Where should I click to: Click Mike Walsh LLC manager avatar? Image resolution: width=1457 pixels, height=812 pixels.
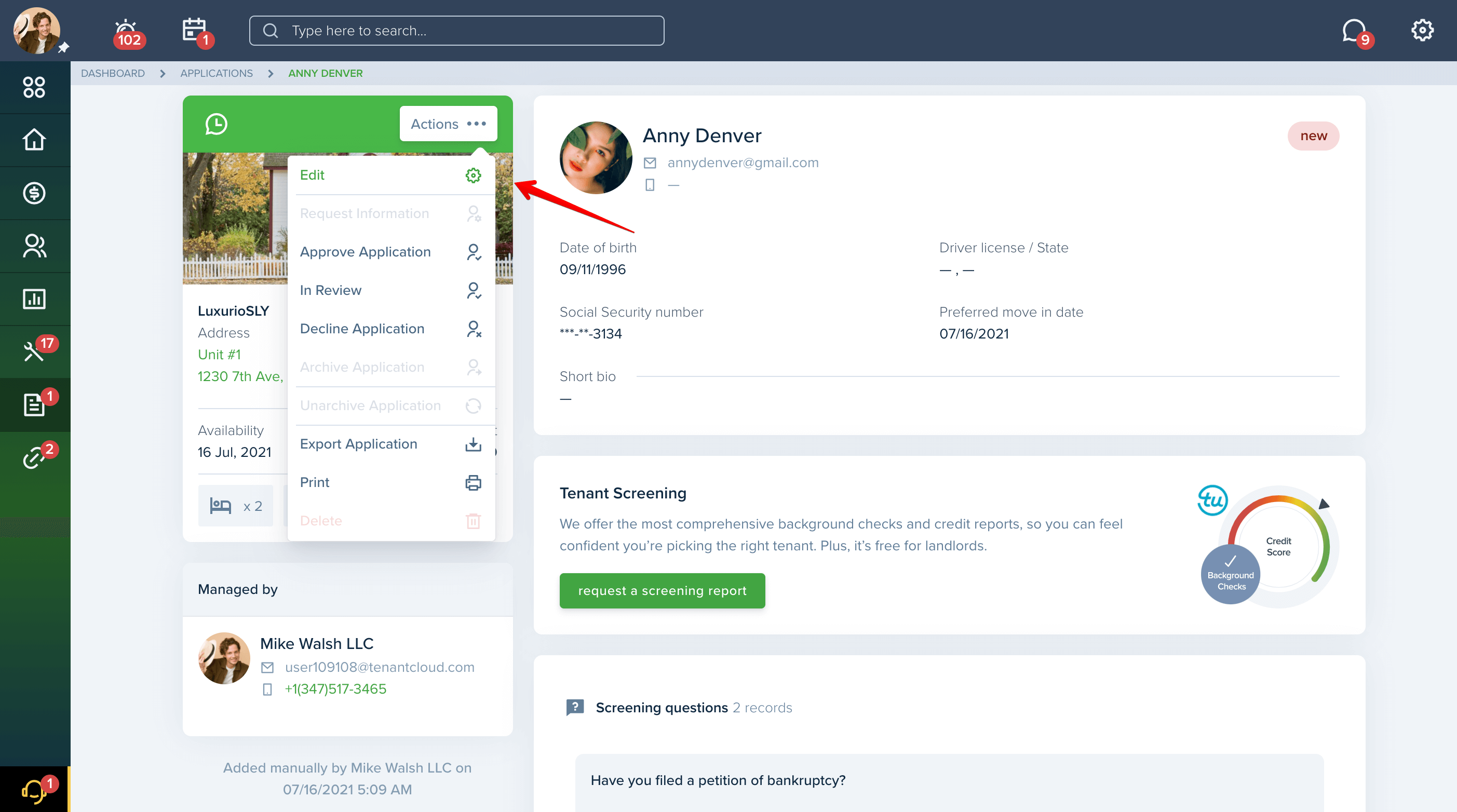224,658
